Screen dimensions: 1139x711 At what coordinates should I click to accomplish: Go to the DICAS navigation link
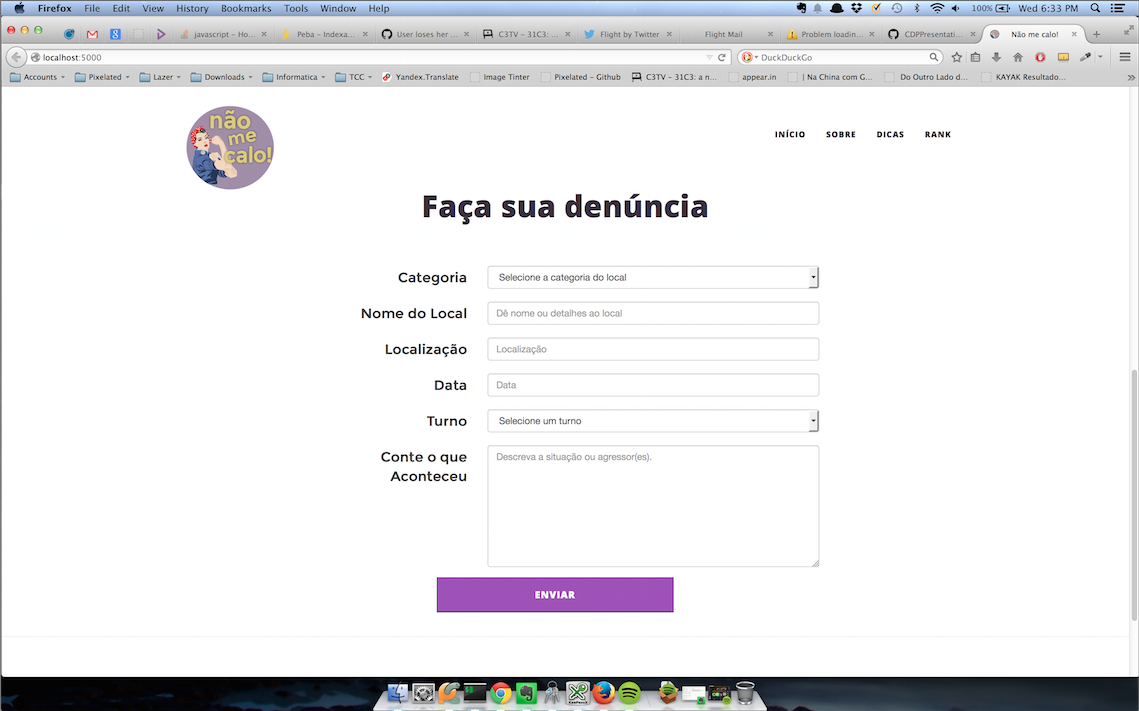[x=890, y=134]
